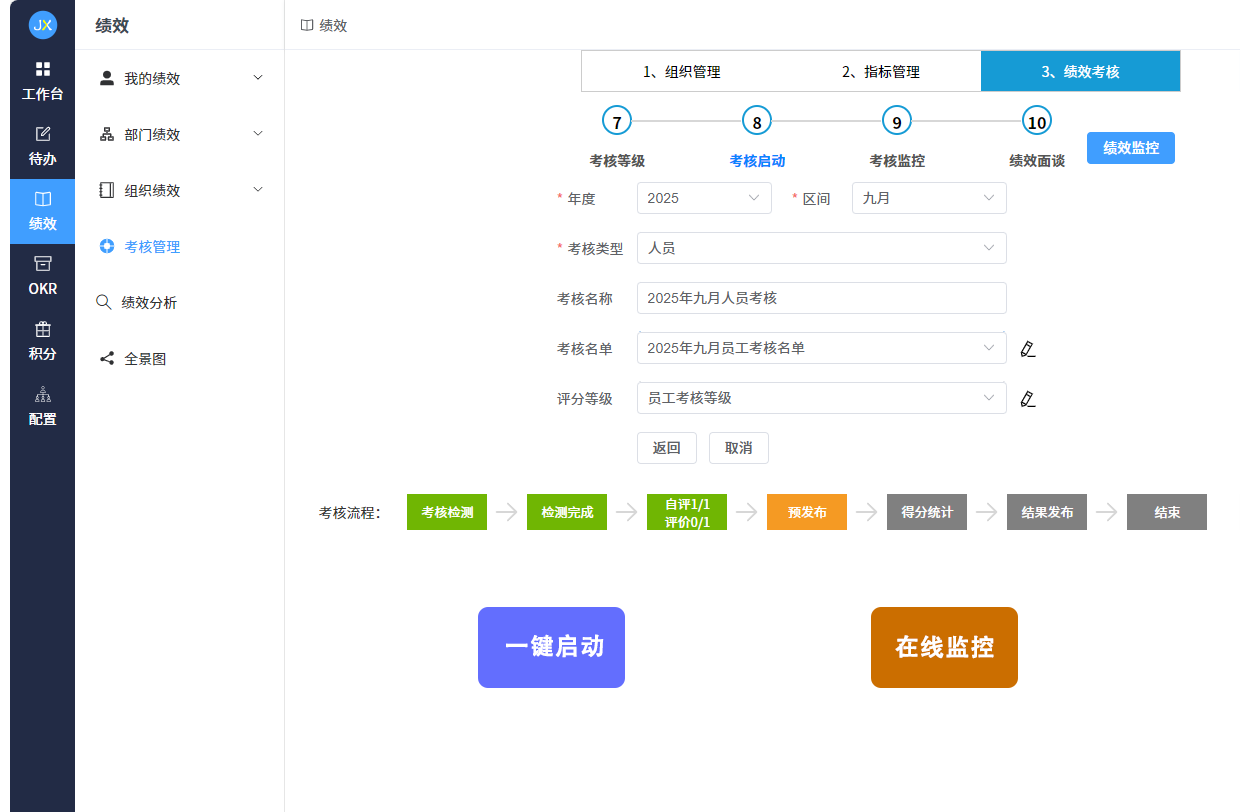Open the 待办 to-do sidebar icon
Image resolution: width=1240 pixels, height=812 pixels.
point(42,145)
